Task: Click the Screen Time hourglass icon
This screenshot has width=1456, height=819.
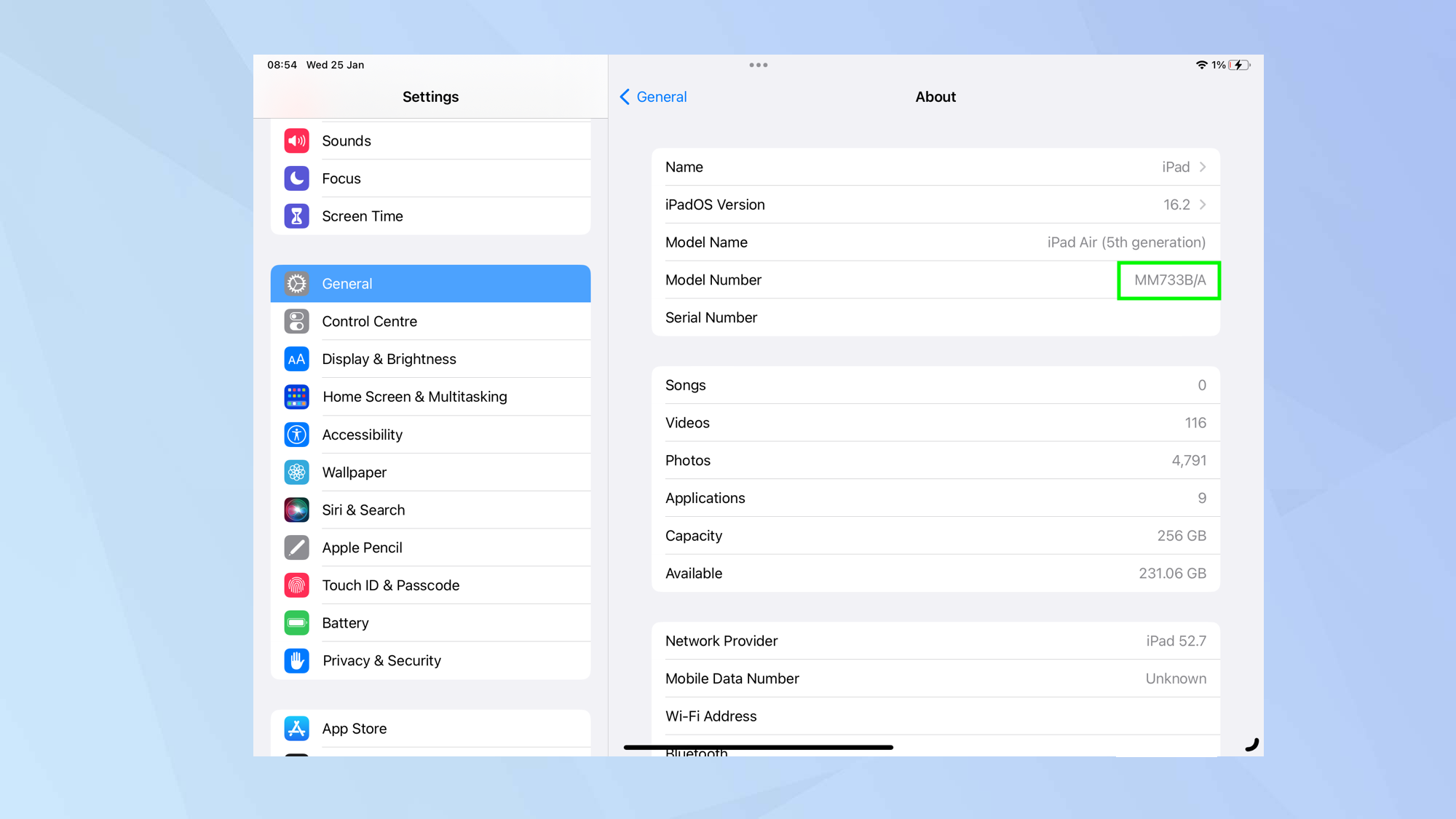Action: (296, 216)
